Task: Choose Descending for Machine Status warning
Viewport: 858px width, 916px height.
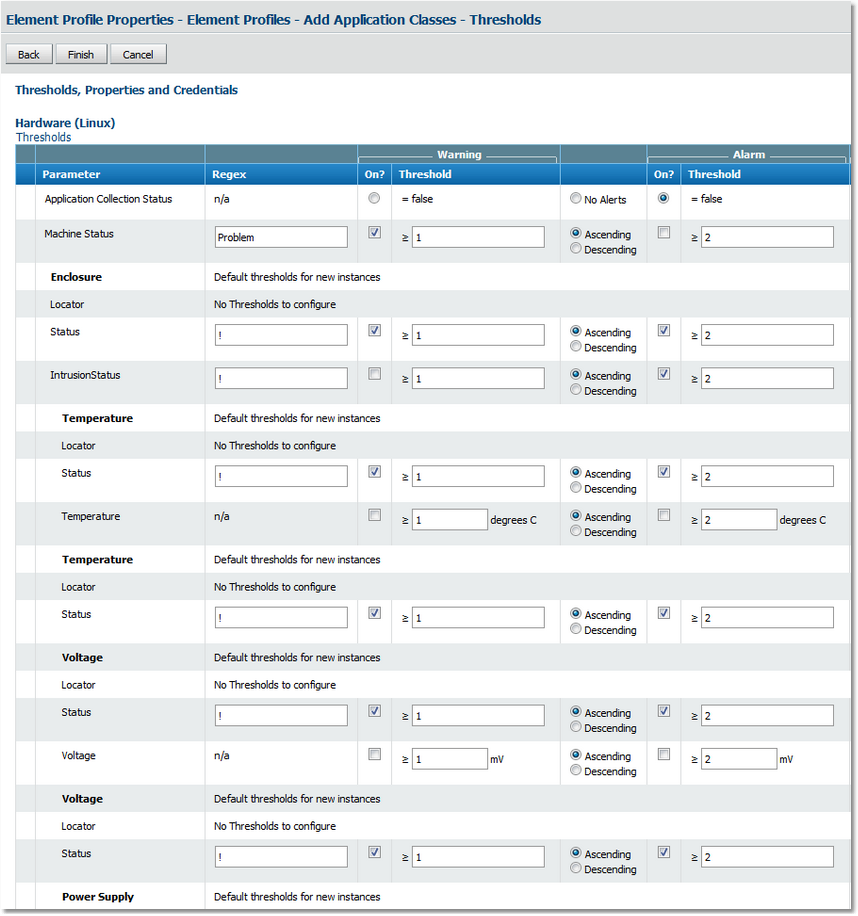Action: click(575, 248)
